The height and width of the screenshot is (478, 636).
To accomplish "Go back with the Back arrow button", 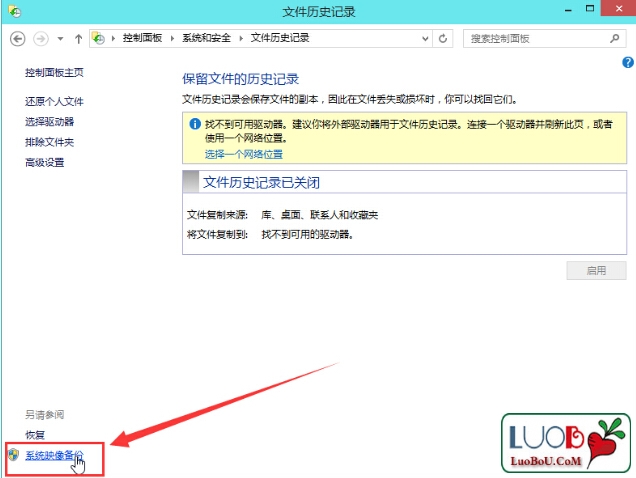I will (x=17, y=39).
